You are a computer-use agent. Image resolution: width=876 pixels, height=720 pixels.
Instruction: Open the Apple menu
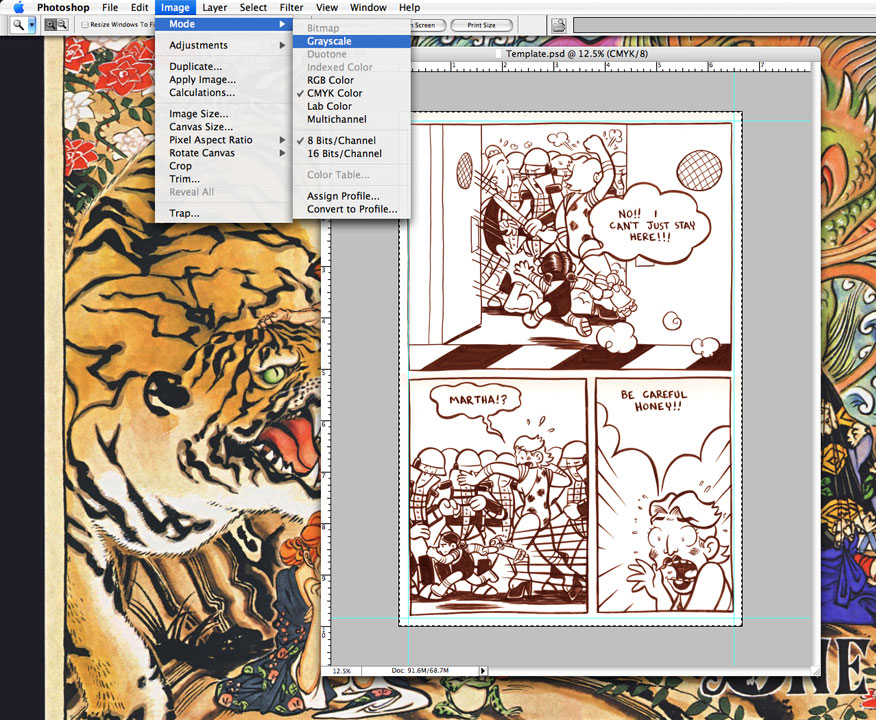[18, 7]
